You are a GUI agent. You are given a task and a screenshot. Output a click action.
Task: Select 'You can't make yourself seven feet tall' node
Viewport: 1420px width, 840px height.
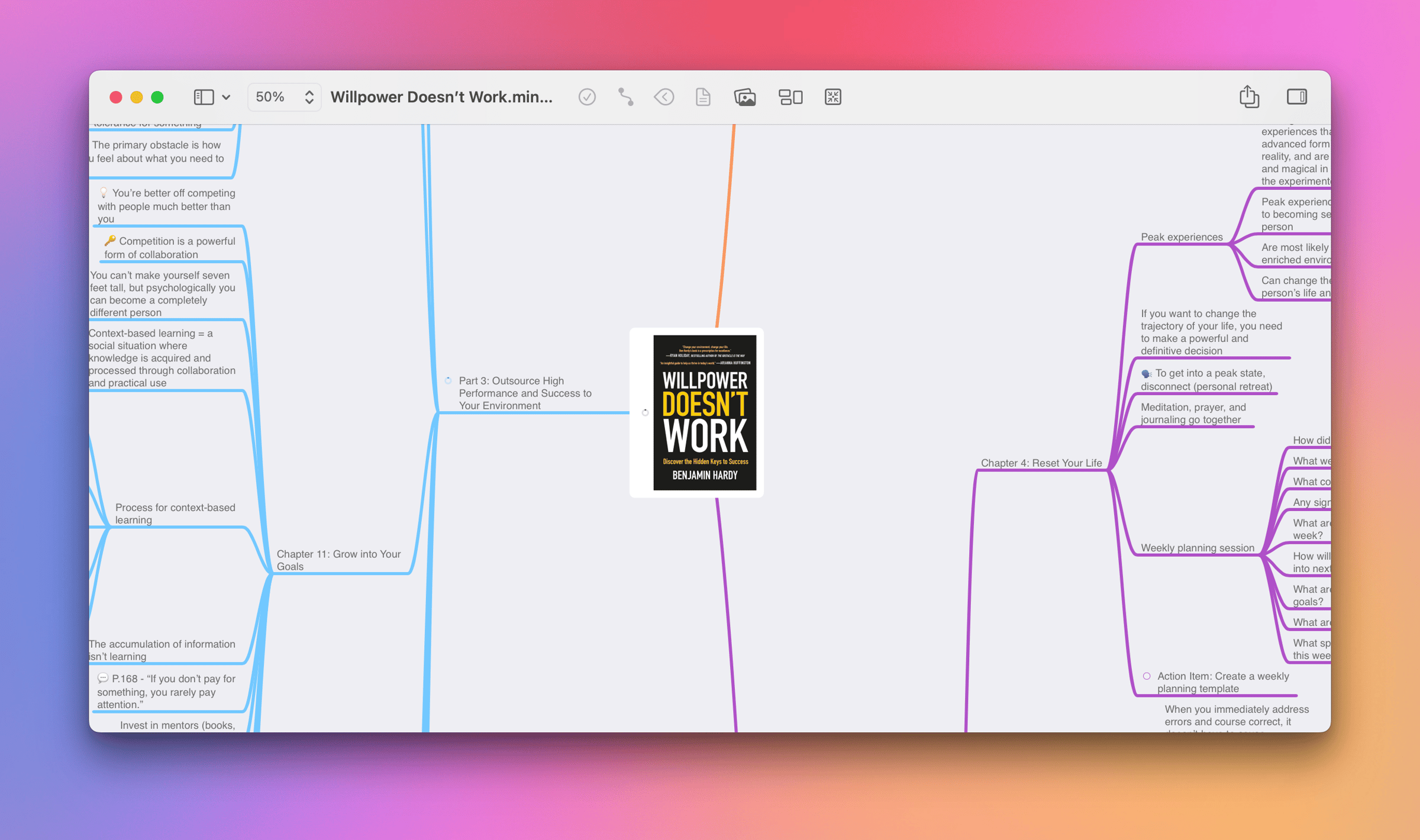click(x=162, y=293)
